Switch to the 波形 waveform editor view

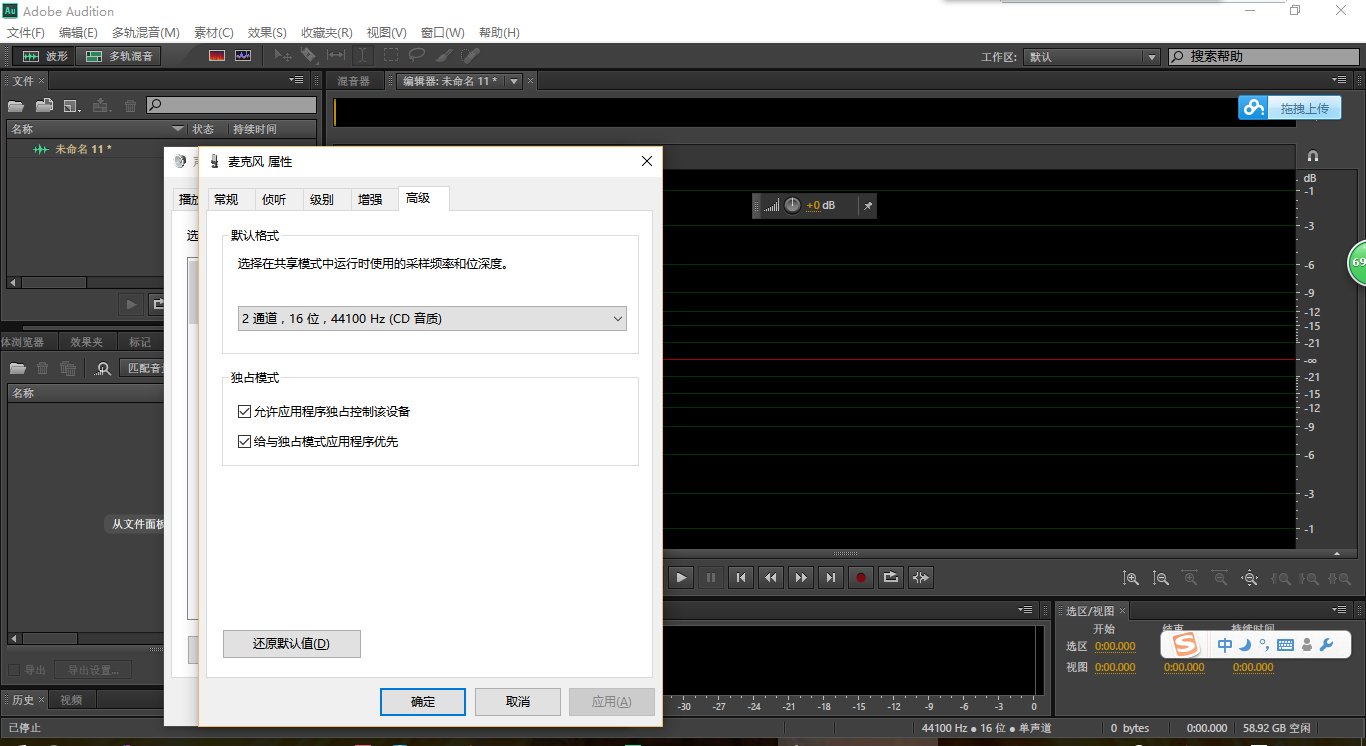click(x=43, y=57)
